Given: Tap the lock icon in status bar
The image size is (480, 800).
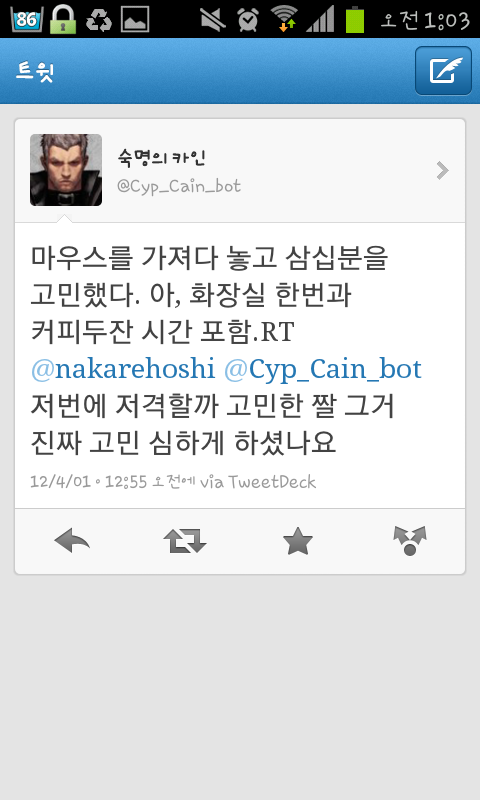Looking at the screenshot, I should tap(63, 19).
